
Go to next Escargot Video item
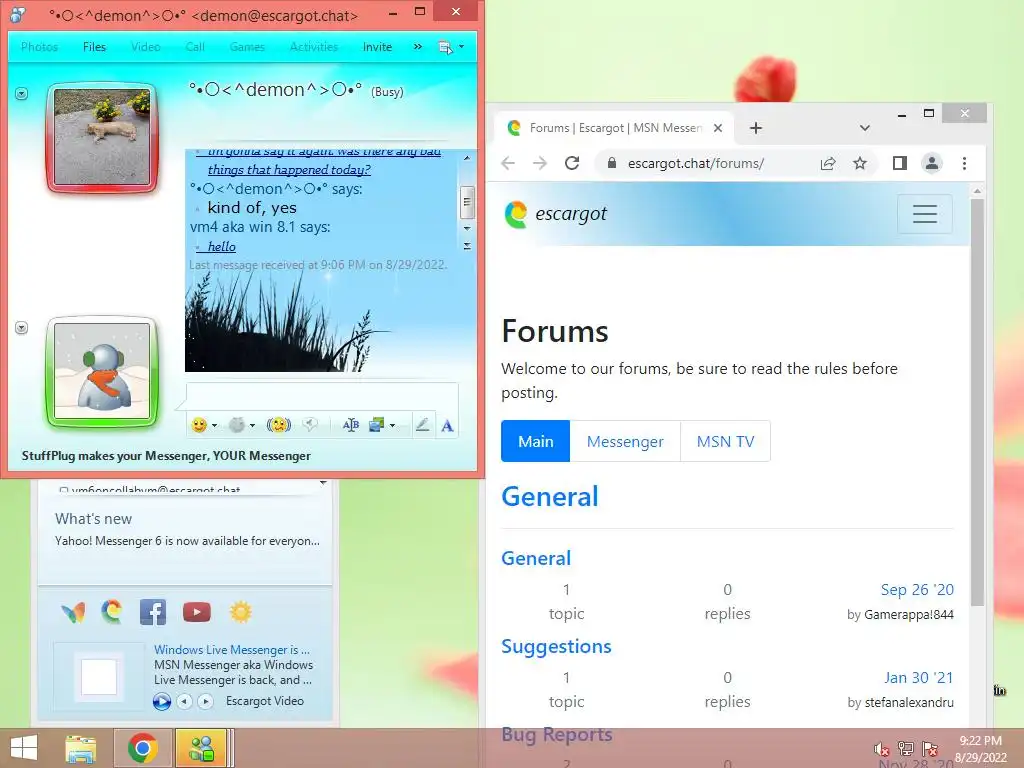pos(206,701)
